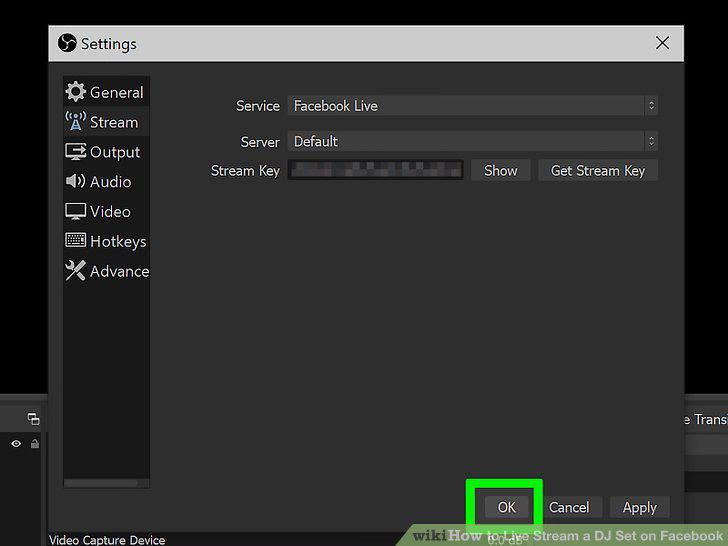Click the OBS logo in Settings title bar
Viewport: 728px width, 546px height.
[67, 43]
